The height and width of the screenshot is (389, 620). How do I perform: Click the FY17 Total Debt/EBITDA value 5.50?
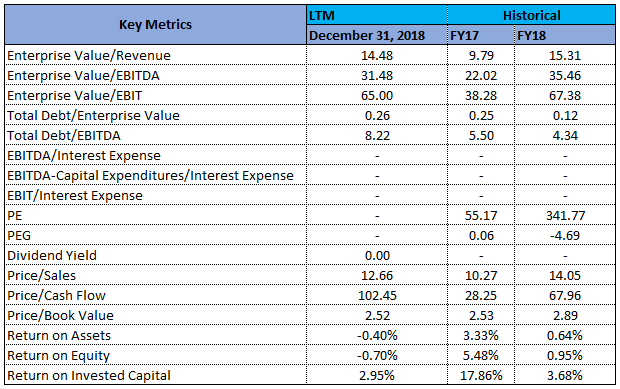[x=481, y=136]
